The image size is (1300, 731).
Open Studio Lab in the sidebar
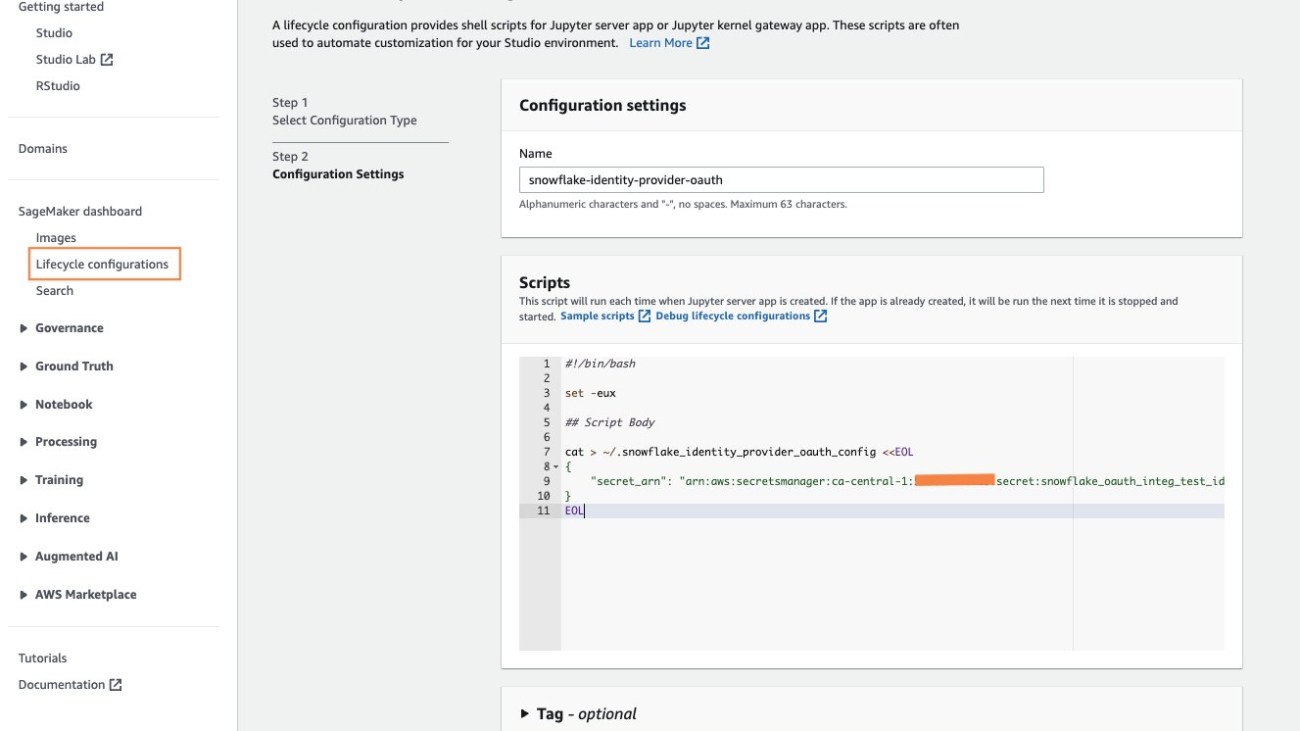pyautogui.click(x=66, y=59)
